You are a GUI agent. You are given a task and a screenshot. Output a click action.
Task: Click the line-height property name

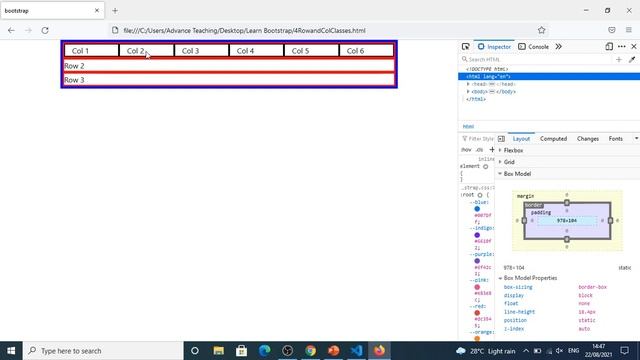[x=519, y=312]
